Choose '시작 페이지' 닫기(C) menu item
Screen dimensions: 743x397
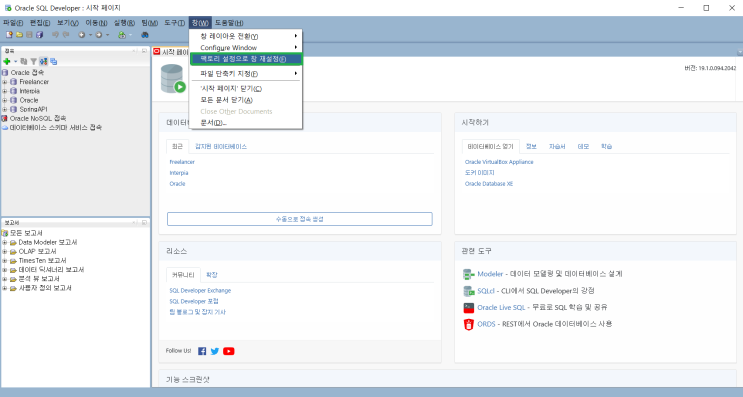pos(245,89)
